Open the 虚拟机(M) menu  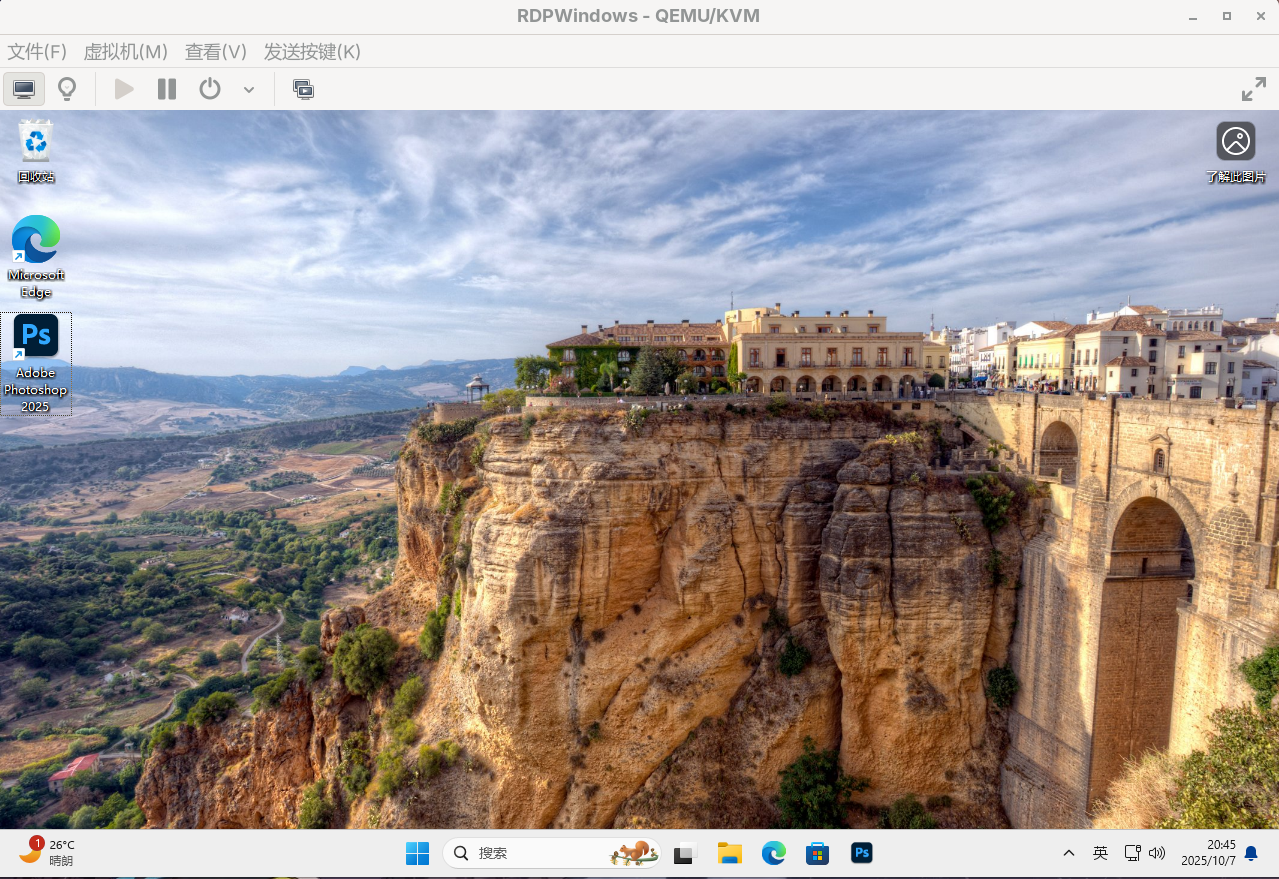(x=125, y=52)
